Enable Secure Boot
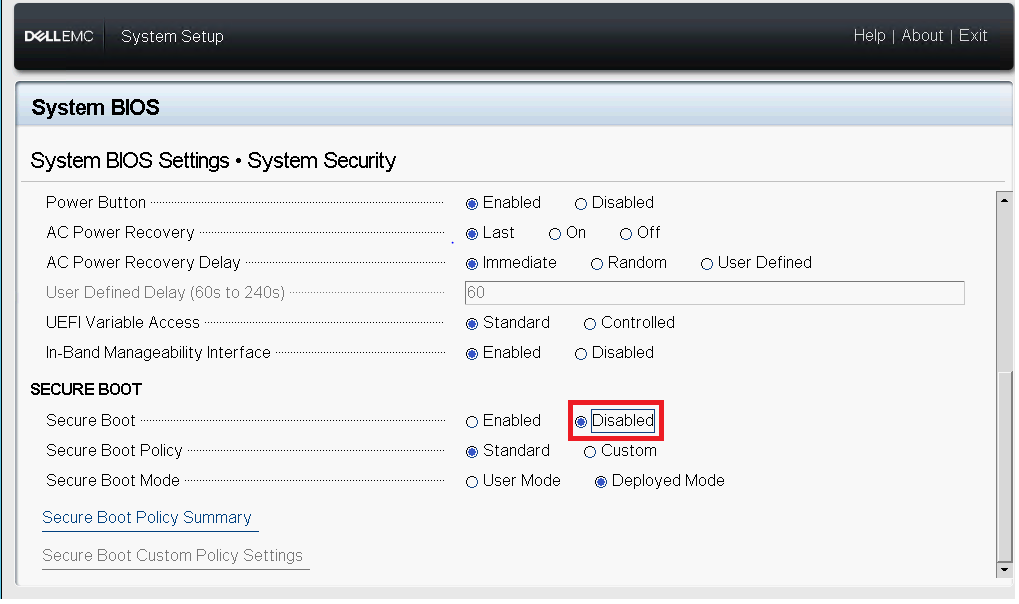Screen dimensions: 1019x604 point(471,421)
